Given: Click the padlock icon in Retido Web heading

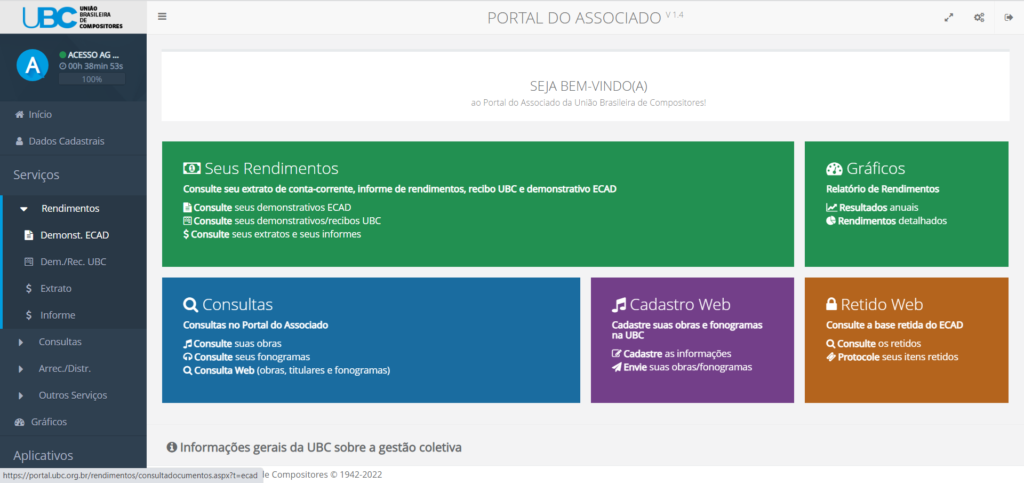Looking at the screenshot, I should tap(831, 304).
